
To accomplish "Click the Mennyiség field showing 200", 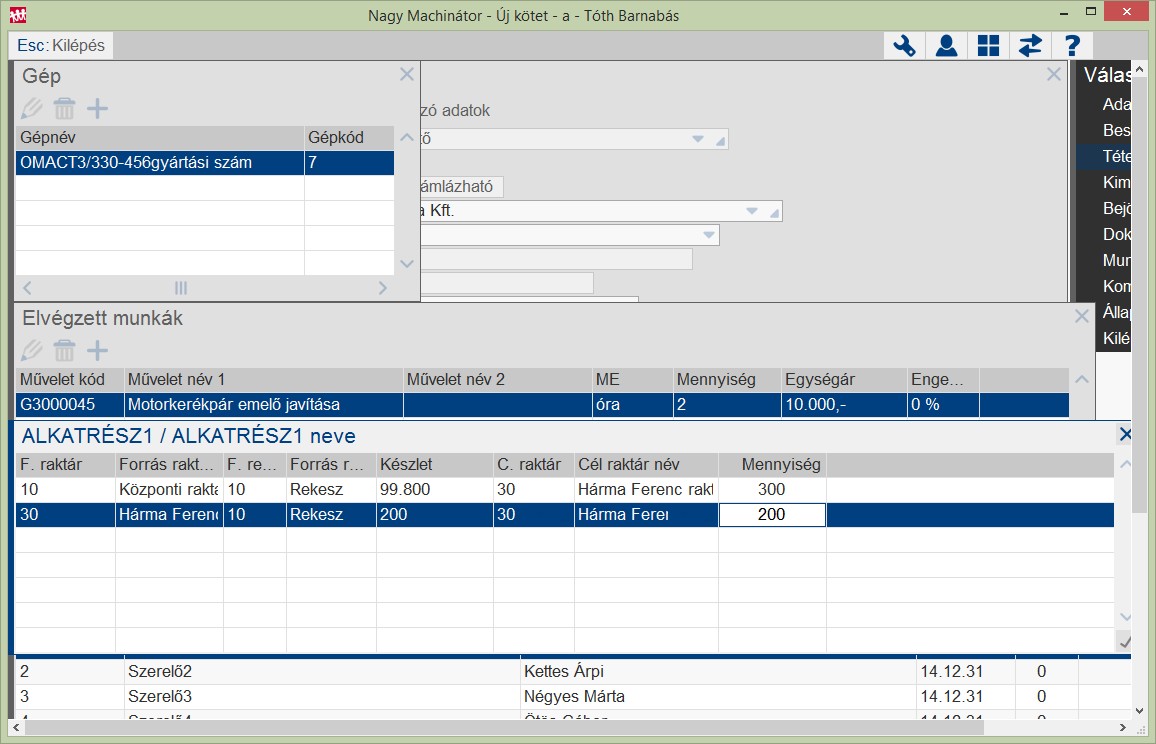I will coord(771,515).
